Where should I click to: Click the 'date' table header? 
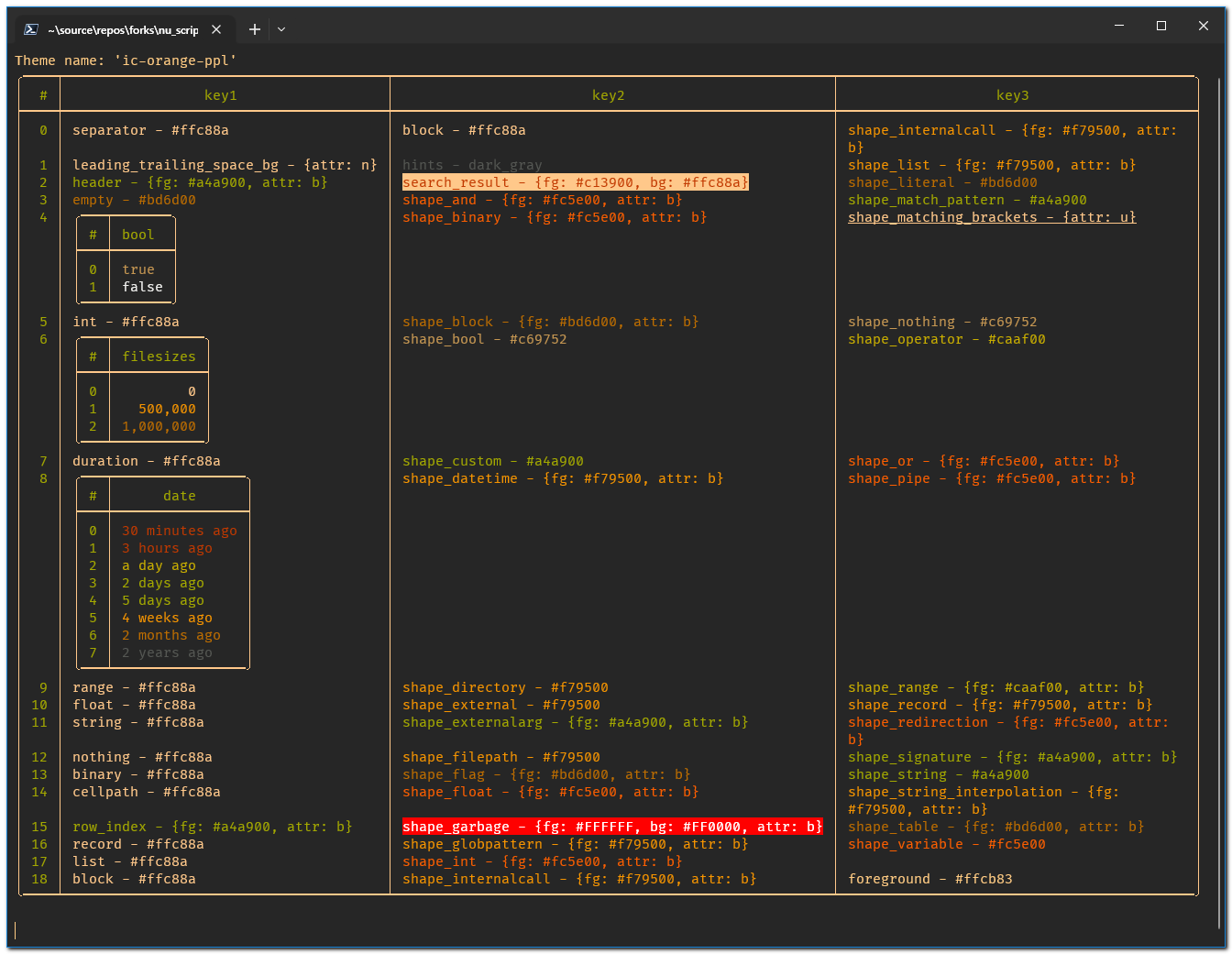tap(180, 496)
